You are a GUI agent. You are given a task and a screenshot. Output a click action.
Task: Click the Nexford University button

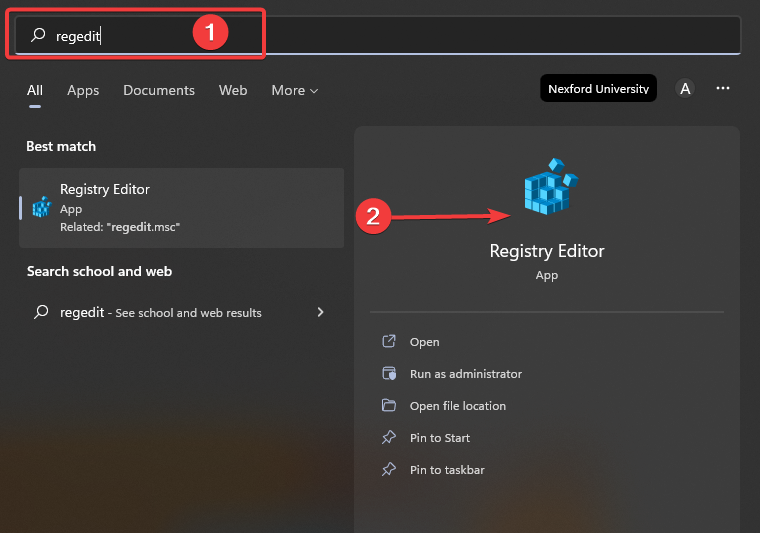tap(598, 89)
